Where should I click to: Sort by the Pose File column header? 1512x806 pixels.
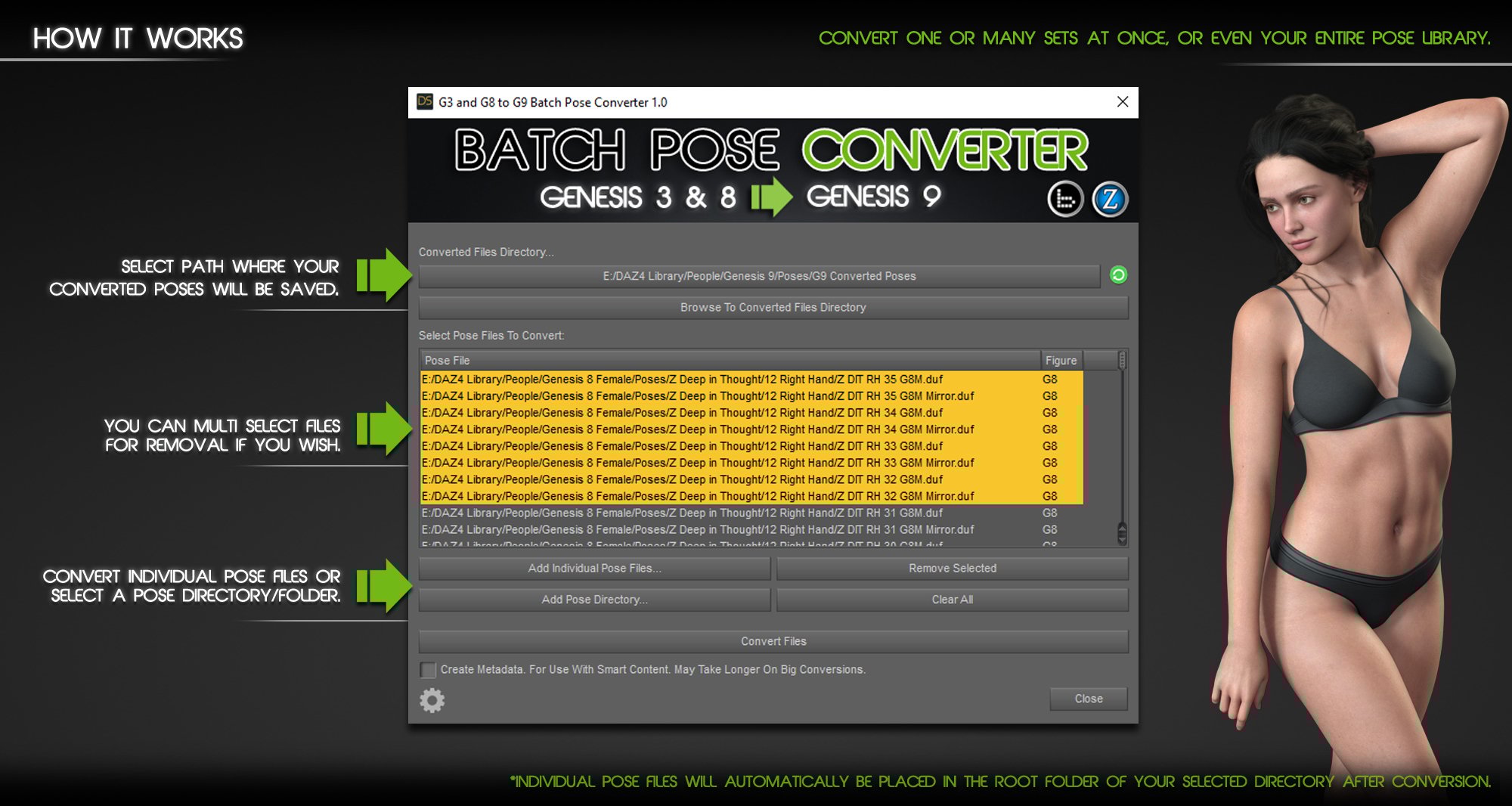[730, 361]
